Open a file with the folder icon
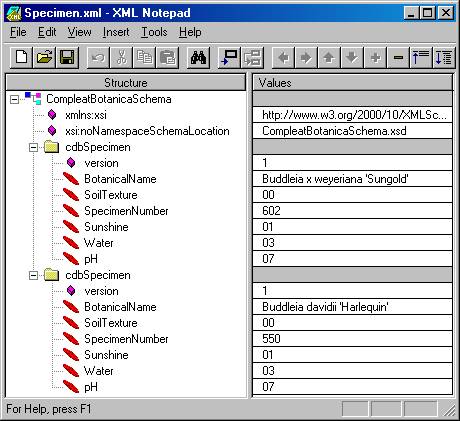The width and height of the screenshot is (460, 421). 44,58
